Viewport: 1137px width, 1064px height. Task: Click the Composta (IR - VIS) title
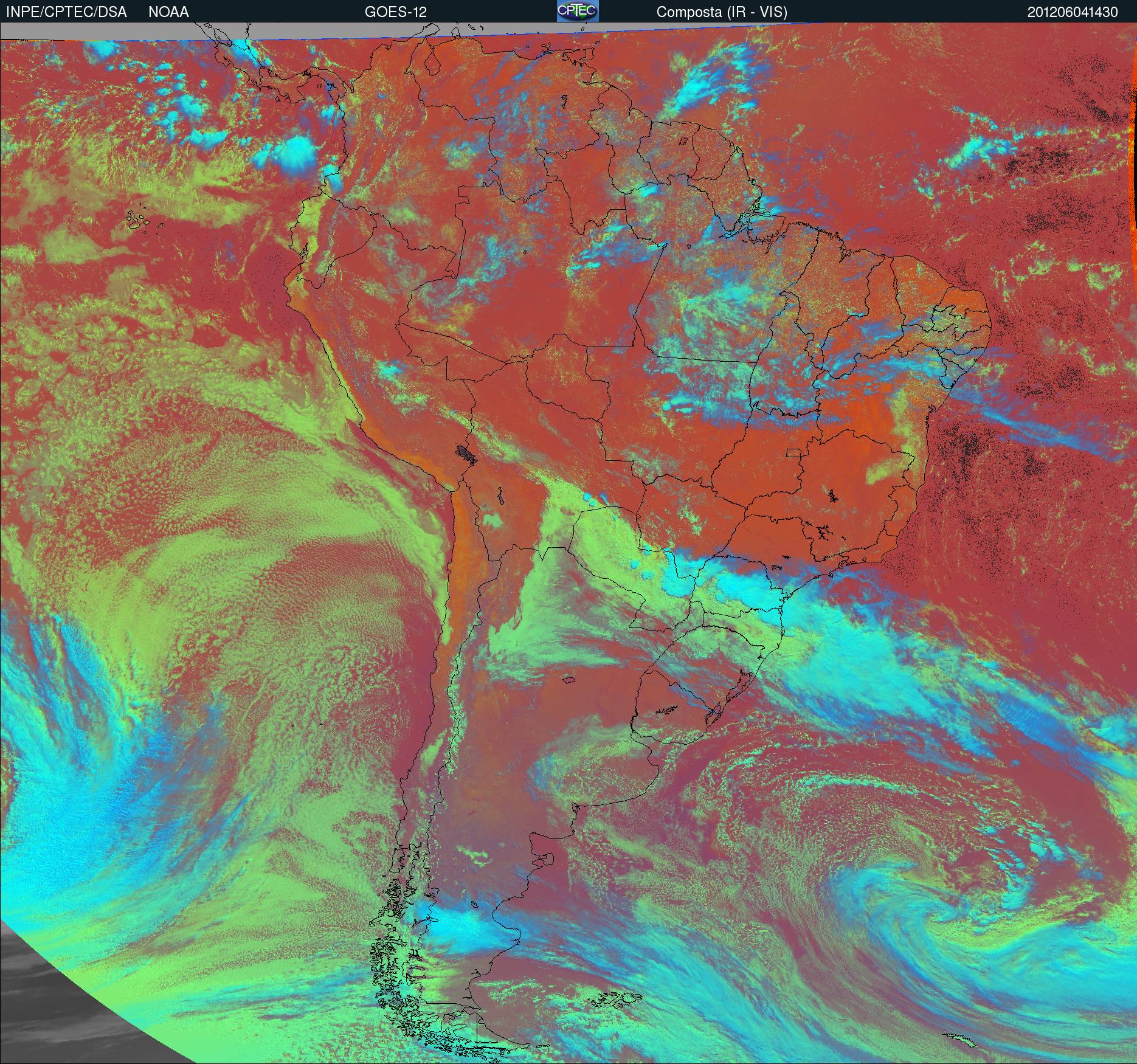pos(722,12)
